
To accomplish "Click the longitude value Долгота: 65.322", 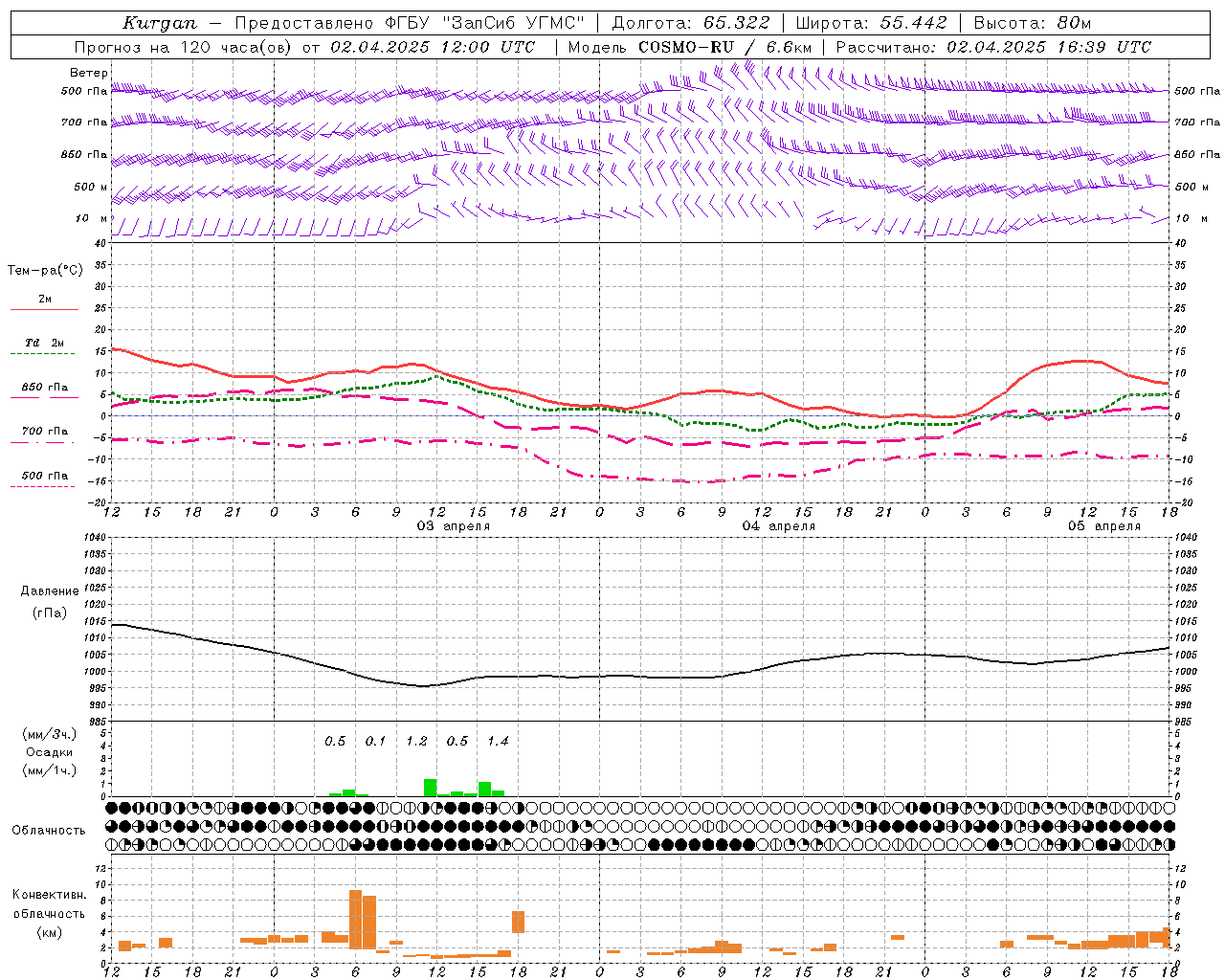I will 691,23.
